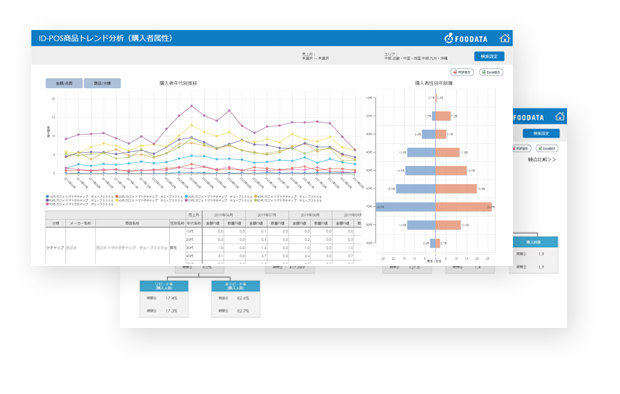Click the 商品名称 column header
This screenshot has height=394, width=620.
point(132,224)
